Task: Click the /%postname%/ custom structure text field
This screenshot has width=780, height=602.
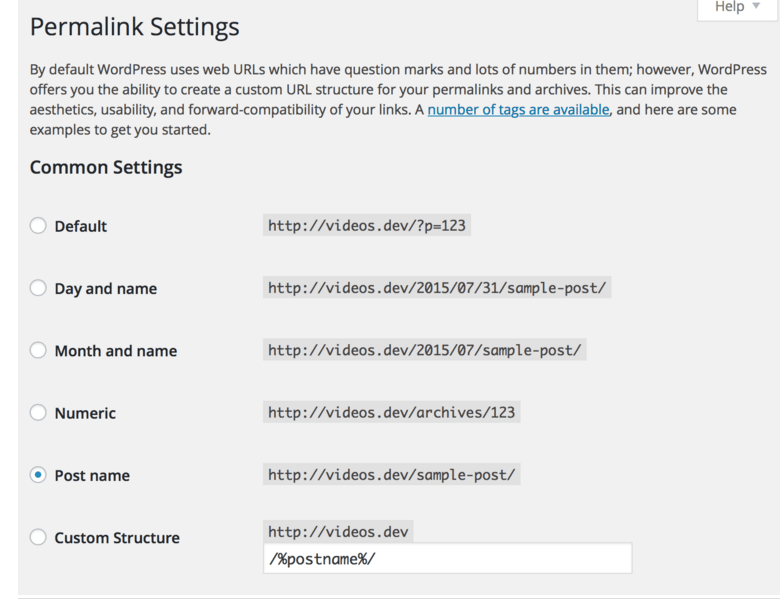Action: click(x=447, y=558)
